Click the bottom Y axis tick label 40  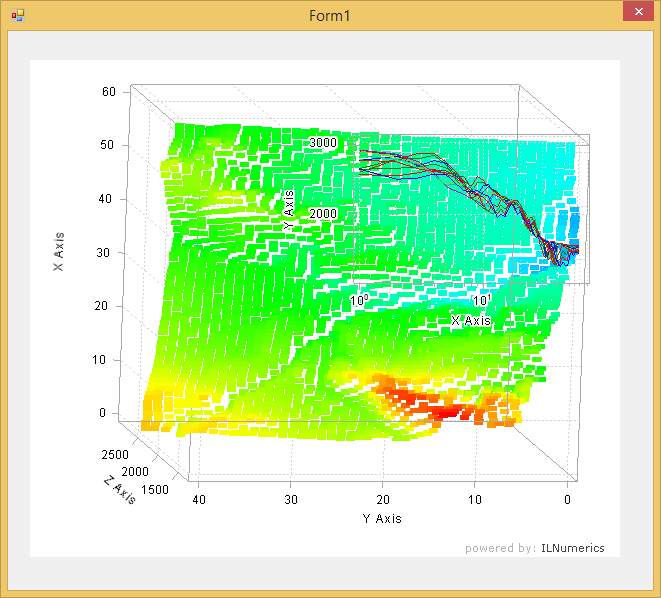coord(199,500)
